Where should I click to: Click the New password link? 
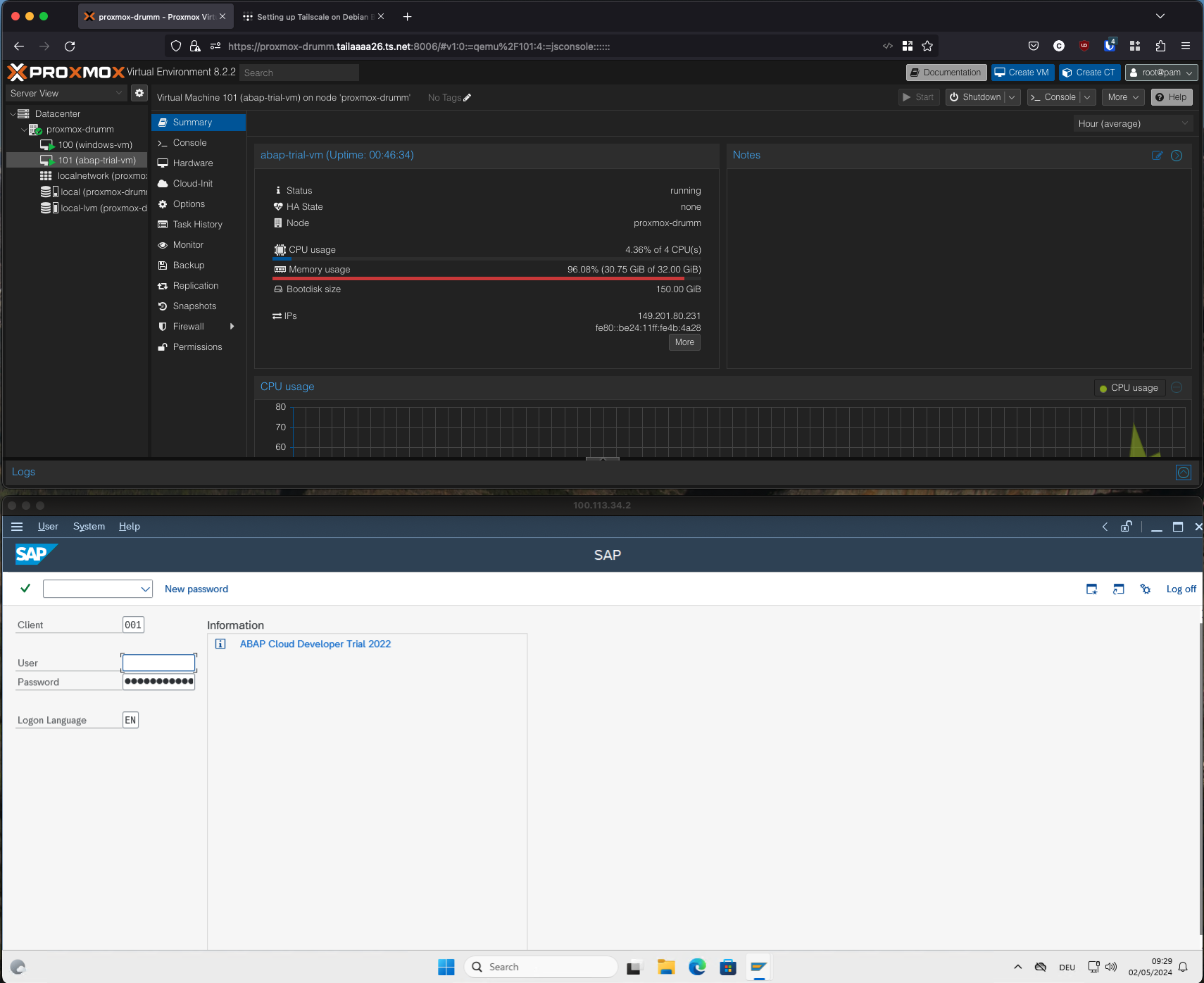(x=196, y=589)
